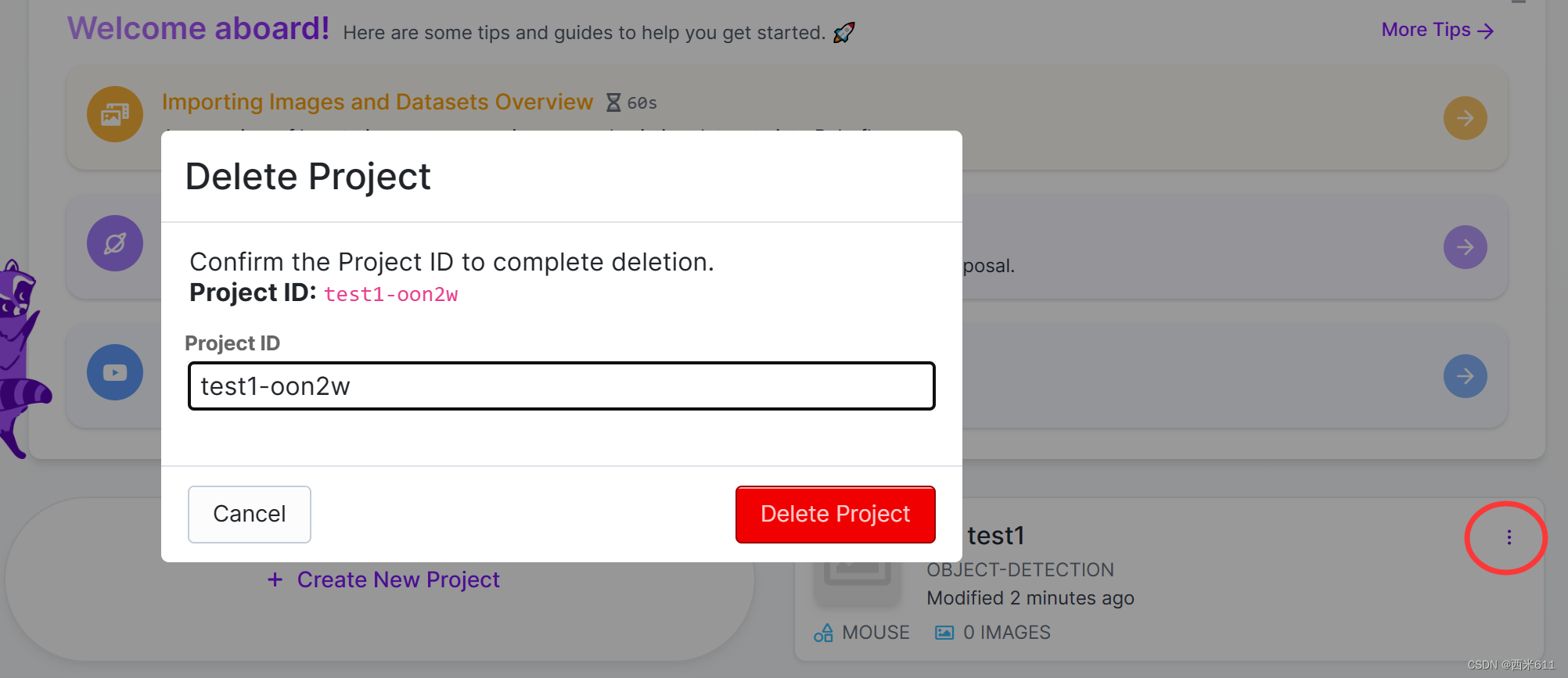
Task: Open the test1 project three-dot menu
Action: pyautogui.click(x=1509, y=536)
